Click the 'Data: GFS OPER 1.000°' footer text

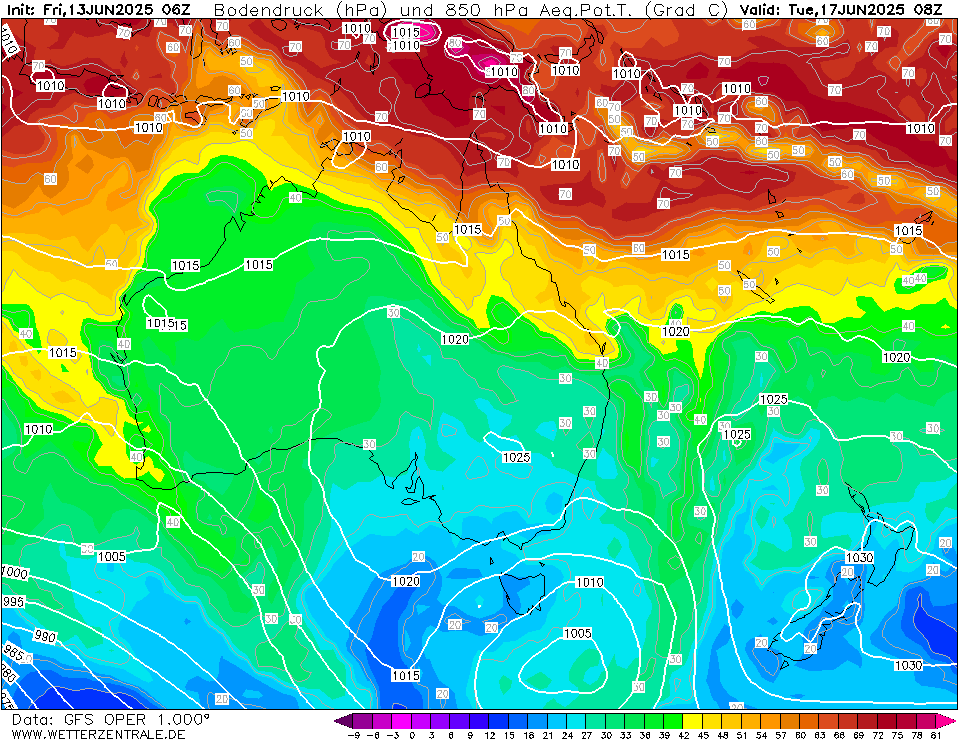tap(111, 720)
